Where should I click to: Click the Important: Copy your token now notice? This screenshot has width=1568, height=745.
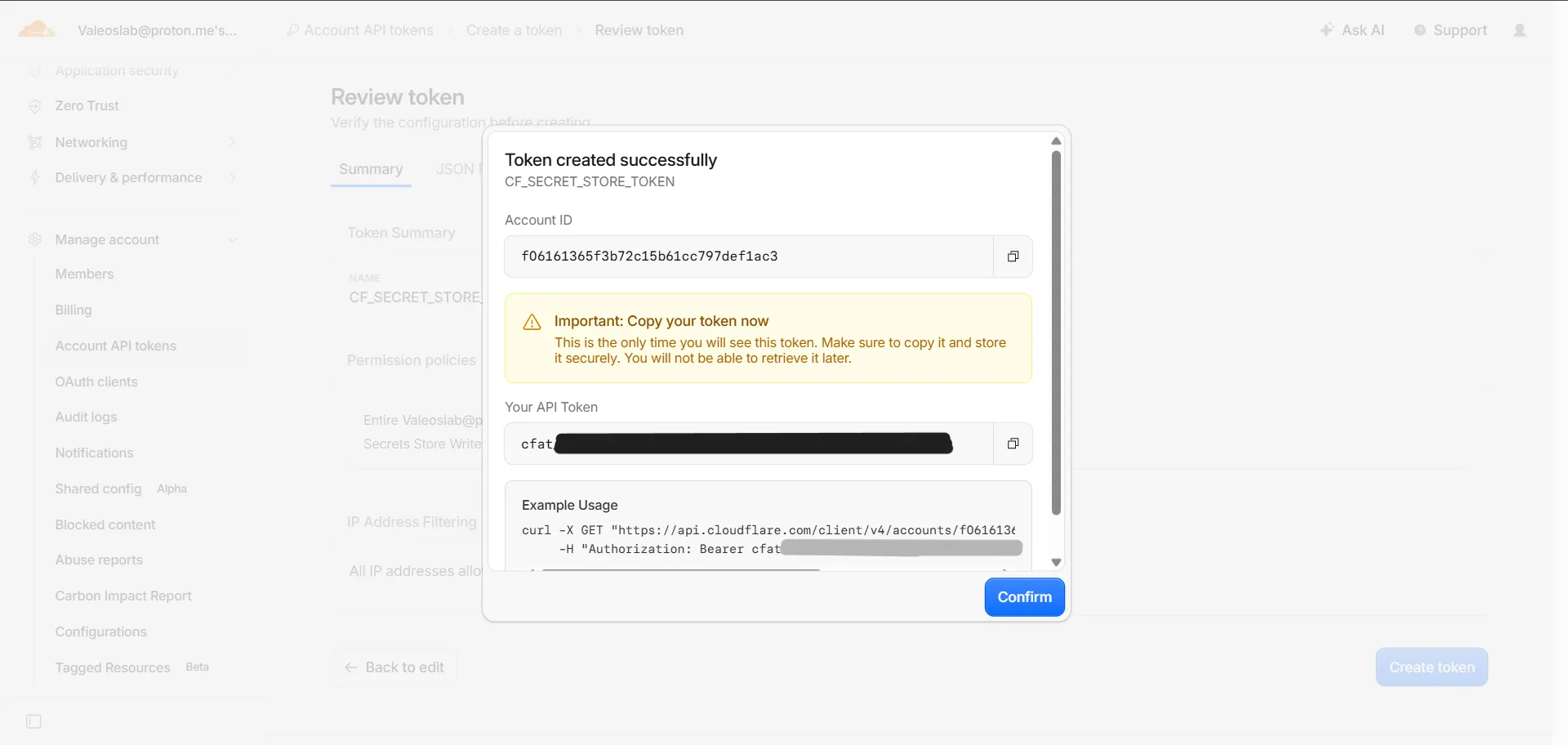(768, 338)
